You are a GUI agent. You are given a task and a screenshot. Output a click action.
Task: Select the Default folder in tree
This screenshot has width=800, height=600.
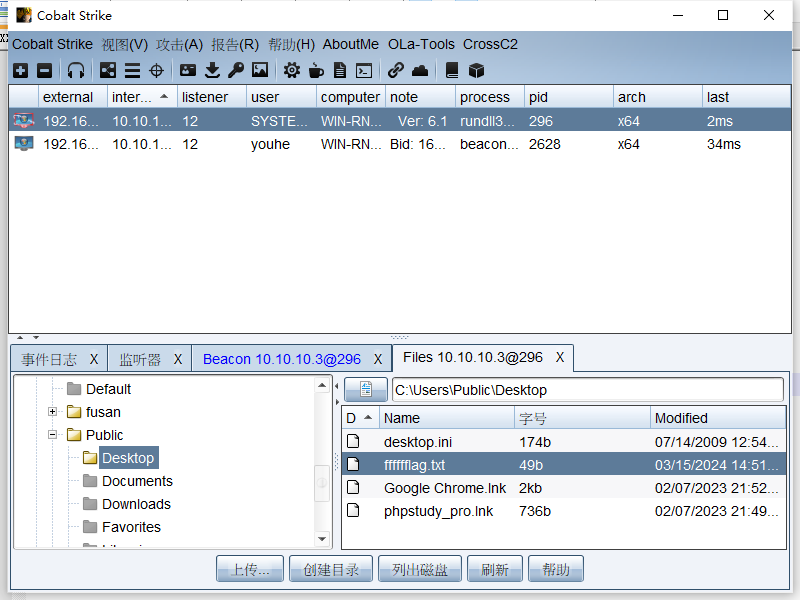108,389
